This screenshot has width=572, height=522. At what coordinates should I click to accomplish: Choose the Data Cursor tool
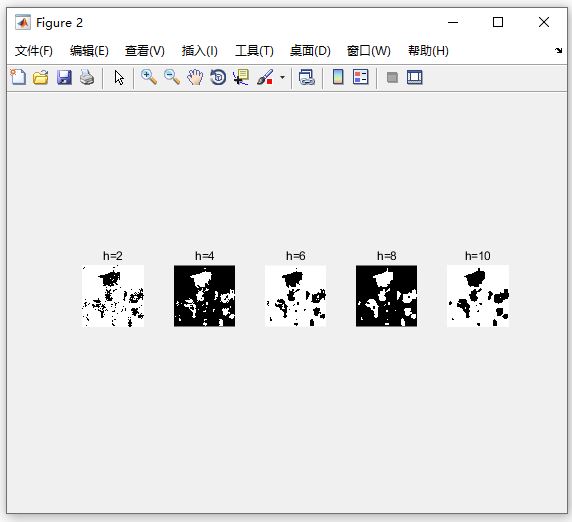[x=241, y=77]
